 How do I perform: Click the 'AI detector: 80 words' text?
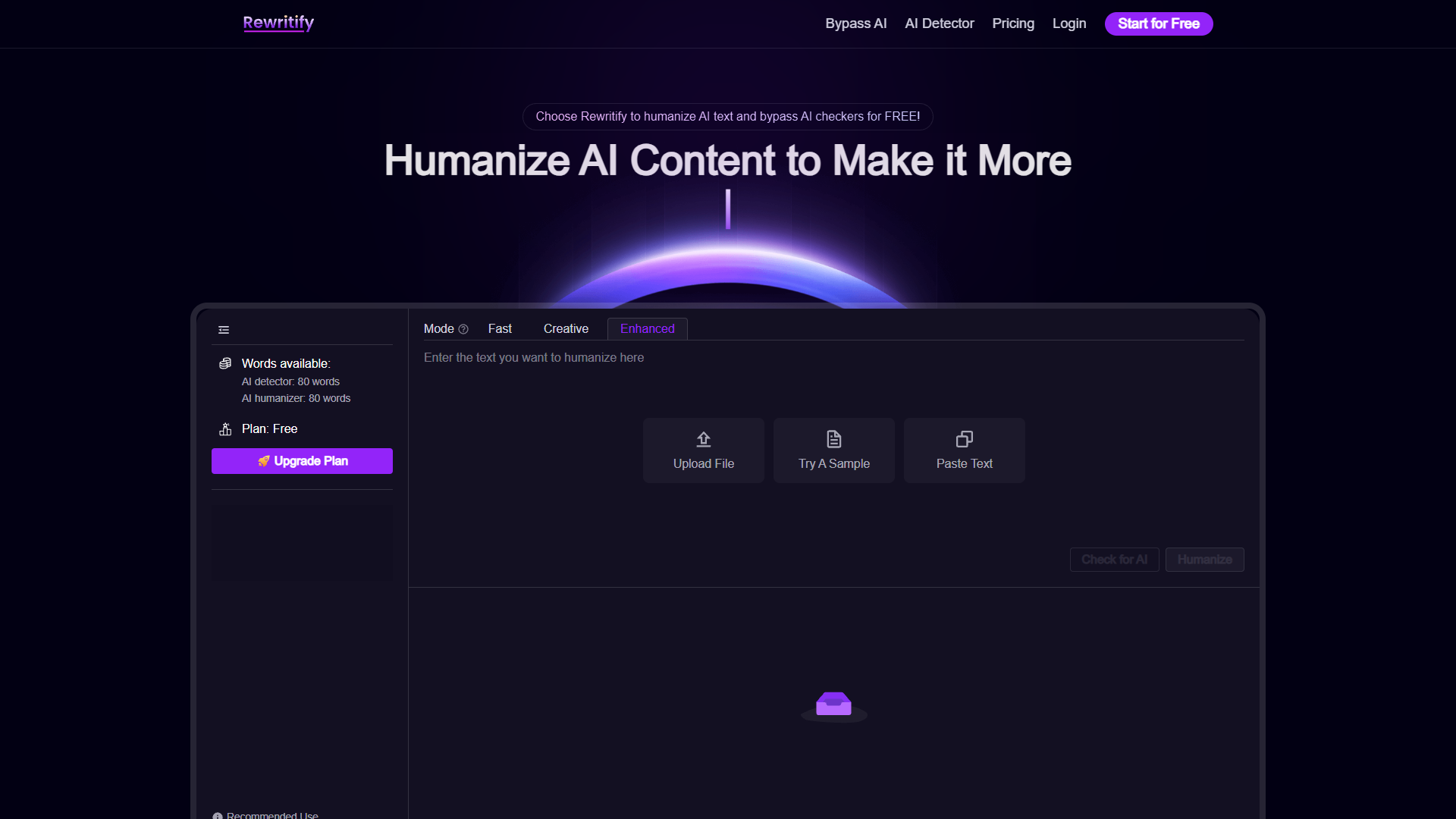click(x=290, y=381)
